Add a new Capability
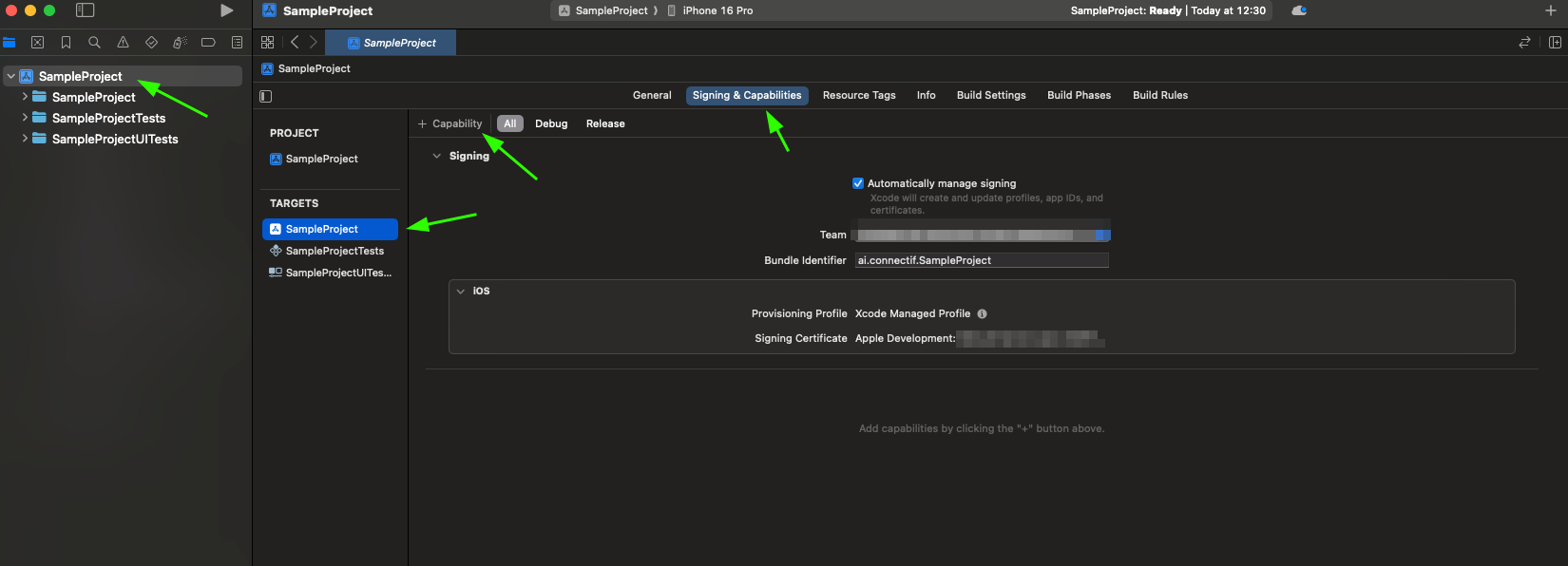The height and width of the screenshot is (566, 1568). pos(450,123)
